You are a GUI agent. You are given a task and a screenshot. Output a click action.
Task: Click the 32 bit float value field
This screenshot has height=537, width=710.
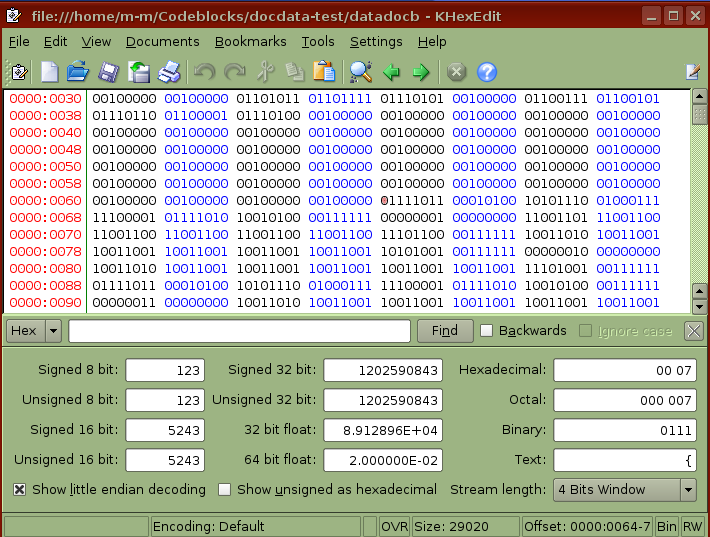[383, 430]
